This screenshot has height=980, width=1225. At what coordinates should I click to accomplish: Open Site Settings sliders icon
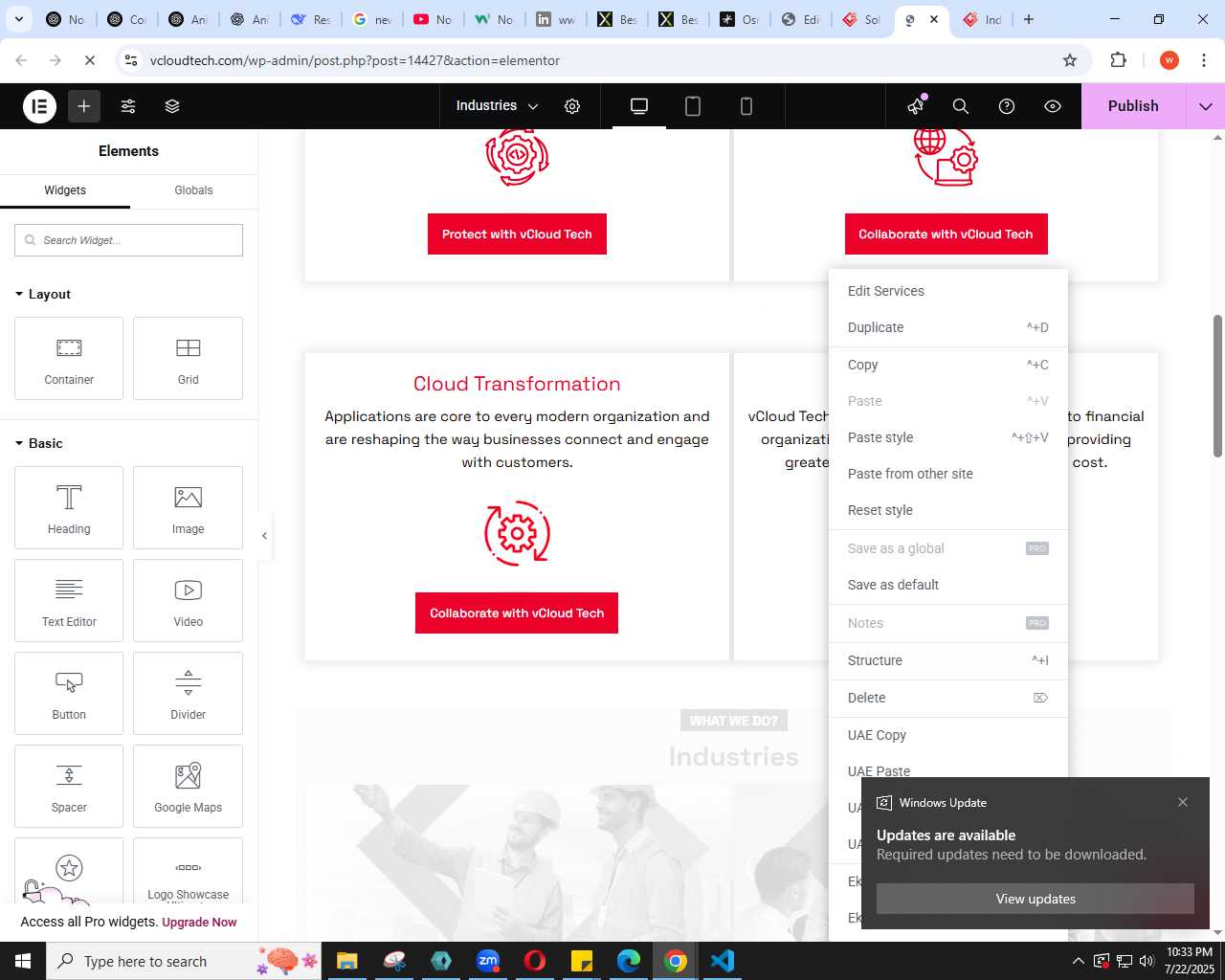click(x=128, y=106)
